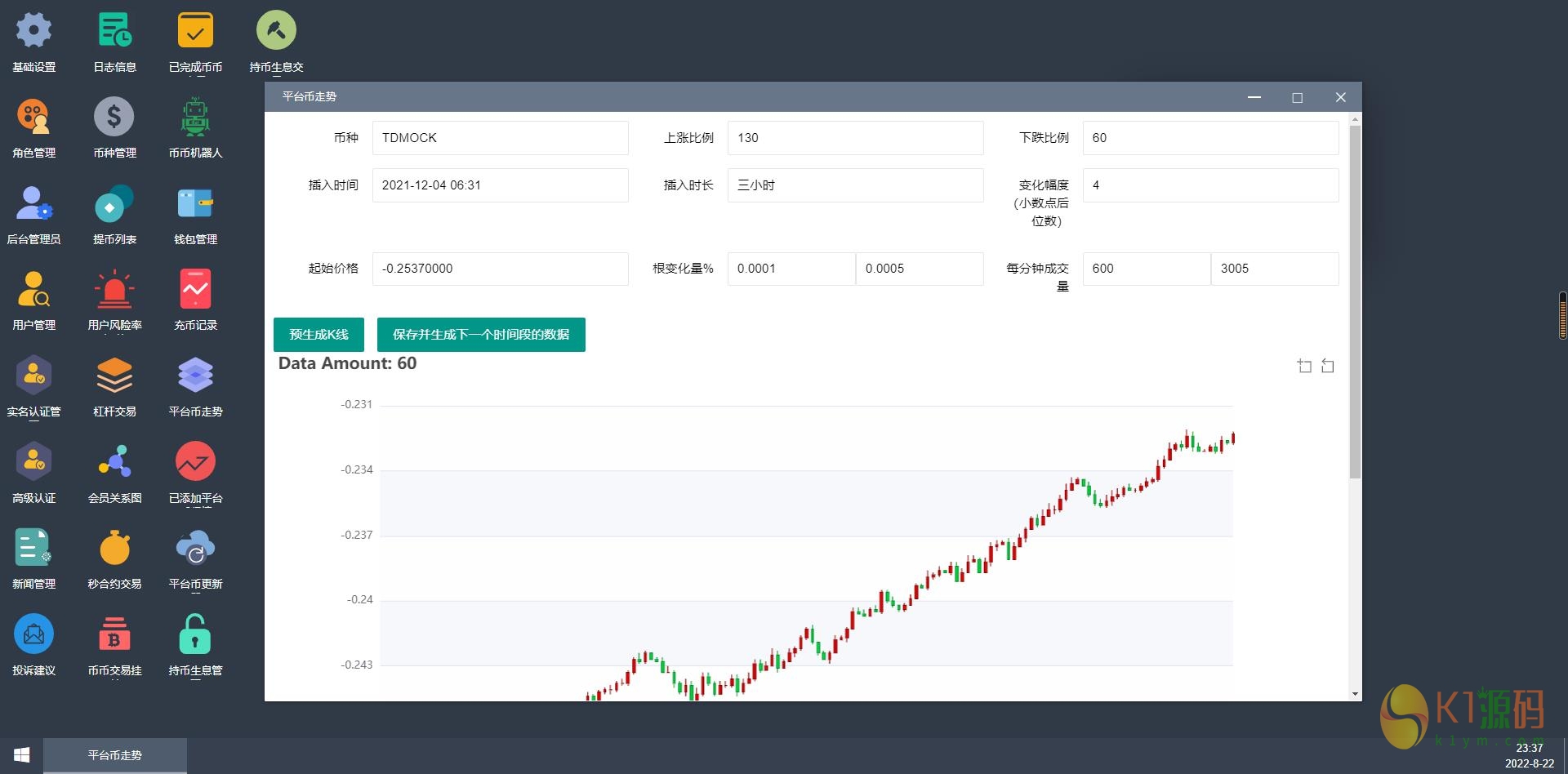Screen dimensions: 1568x774
Task: Open the 持币生息交 hammer icon
Action: pyautogui.click(x=276, y=31)
